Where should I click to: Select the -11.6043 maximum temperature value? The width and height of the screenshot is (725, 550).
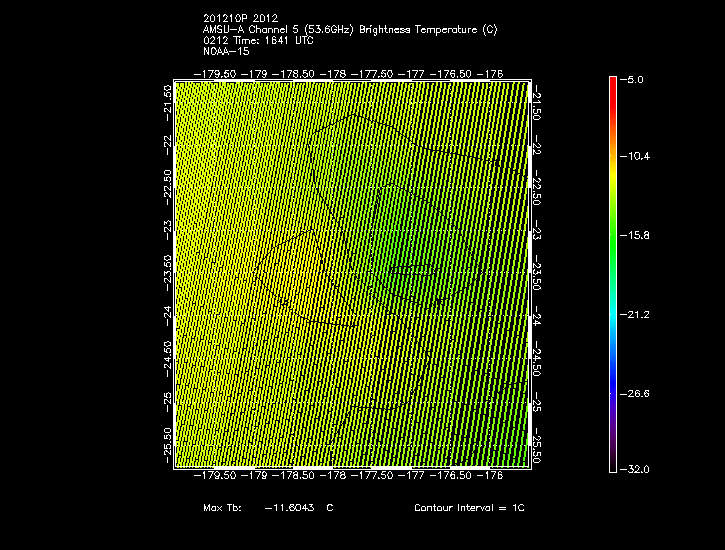(x=289, y=508)
